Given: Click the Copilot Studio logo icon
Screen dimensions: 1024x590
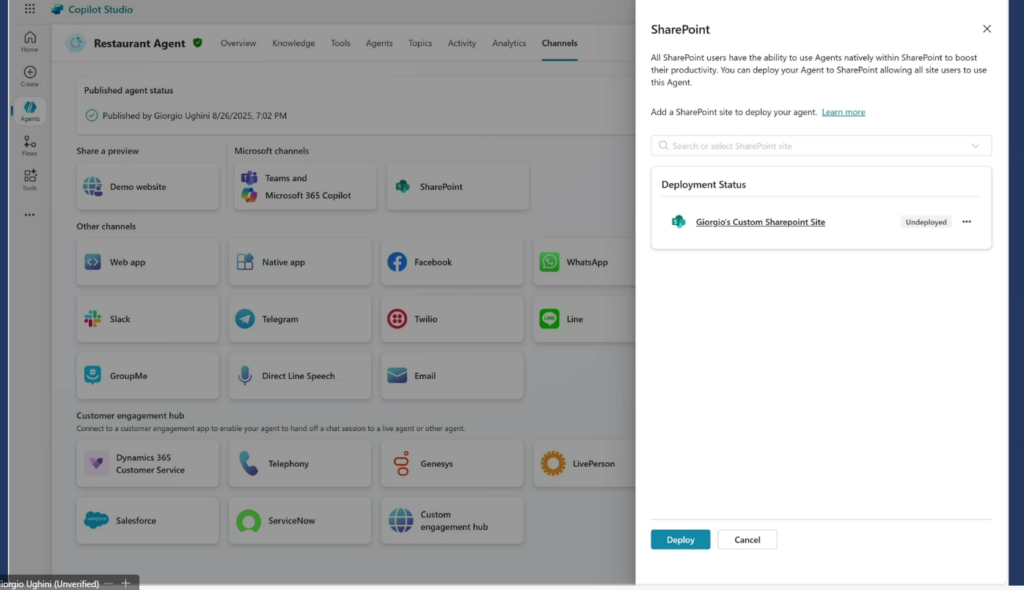Looking at the screenshot, I should (57, 9).
